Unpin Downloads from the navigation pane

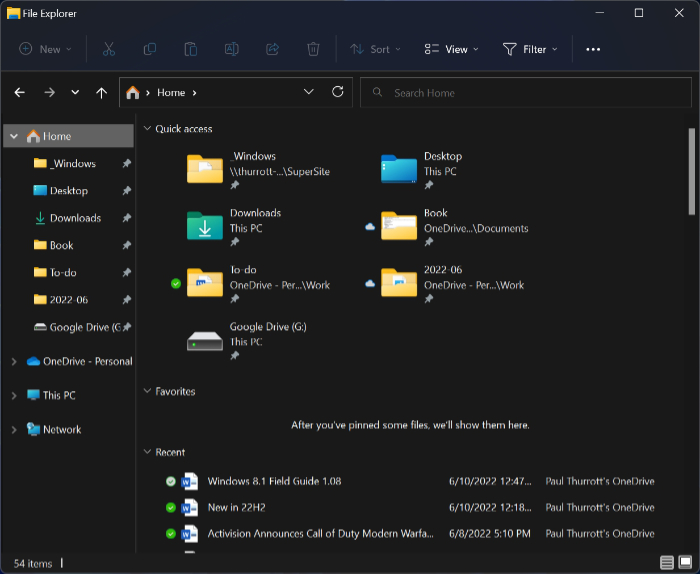(127, 218)
